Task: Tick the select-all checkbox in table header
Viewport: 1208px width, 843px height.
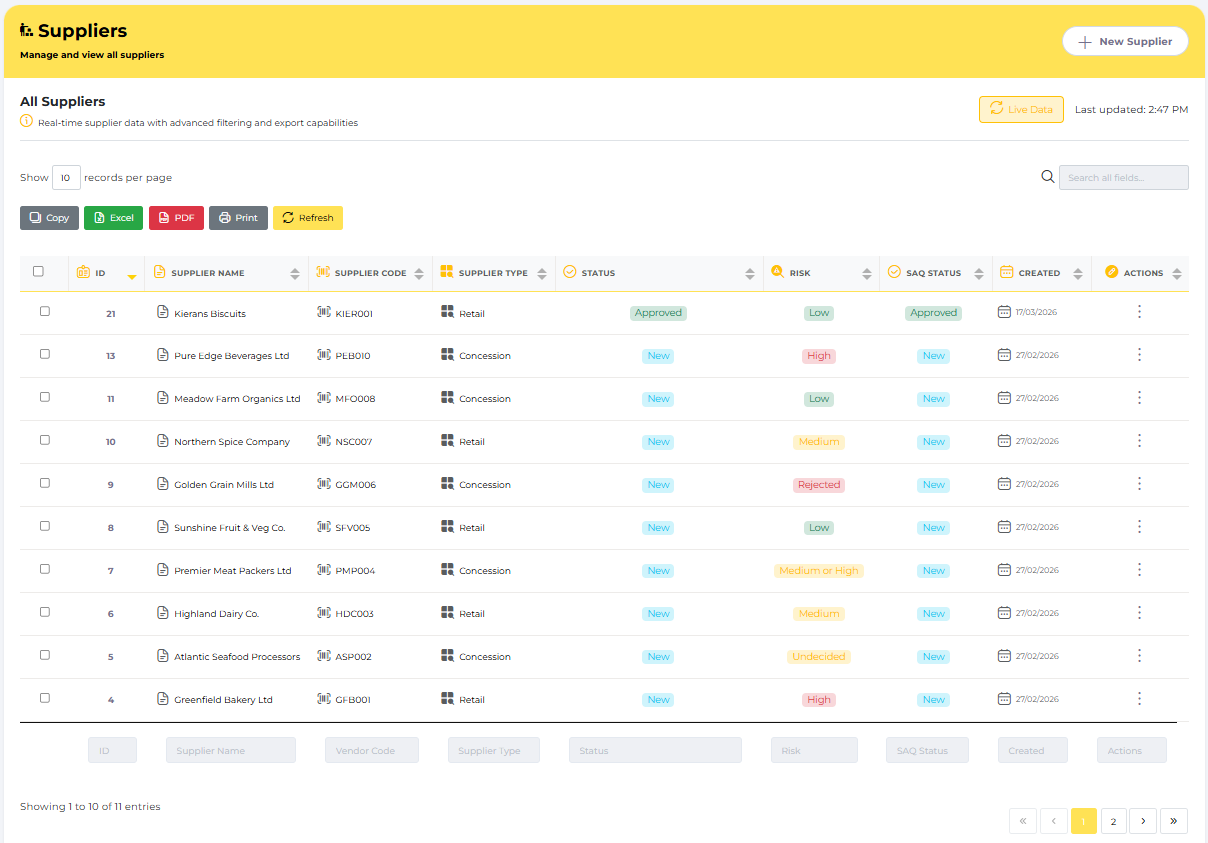Action: [x=39, y=271]
